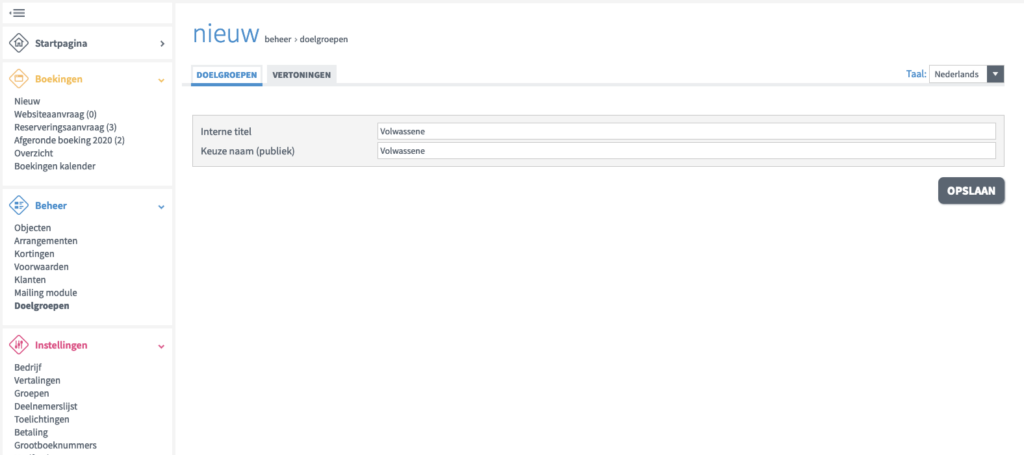This screenshot has width=1024, height=455.
Task: Open Vertalingen settings
Action: [37, 381]
